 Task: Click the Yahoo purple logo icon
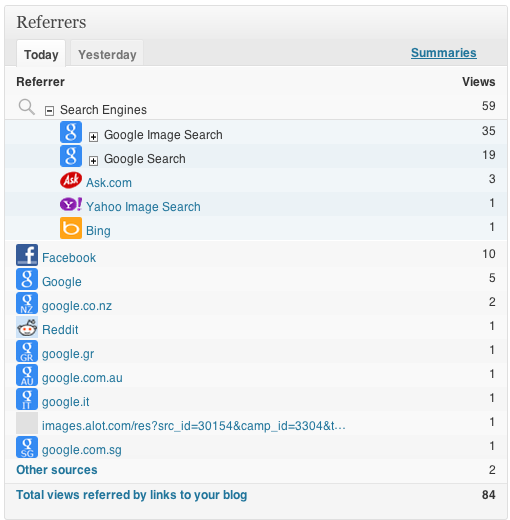71,204
